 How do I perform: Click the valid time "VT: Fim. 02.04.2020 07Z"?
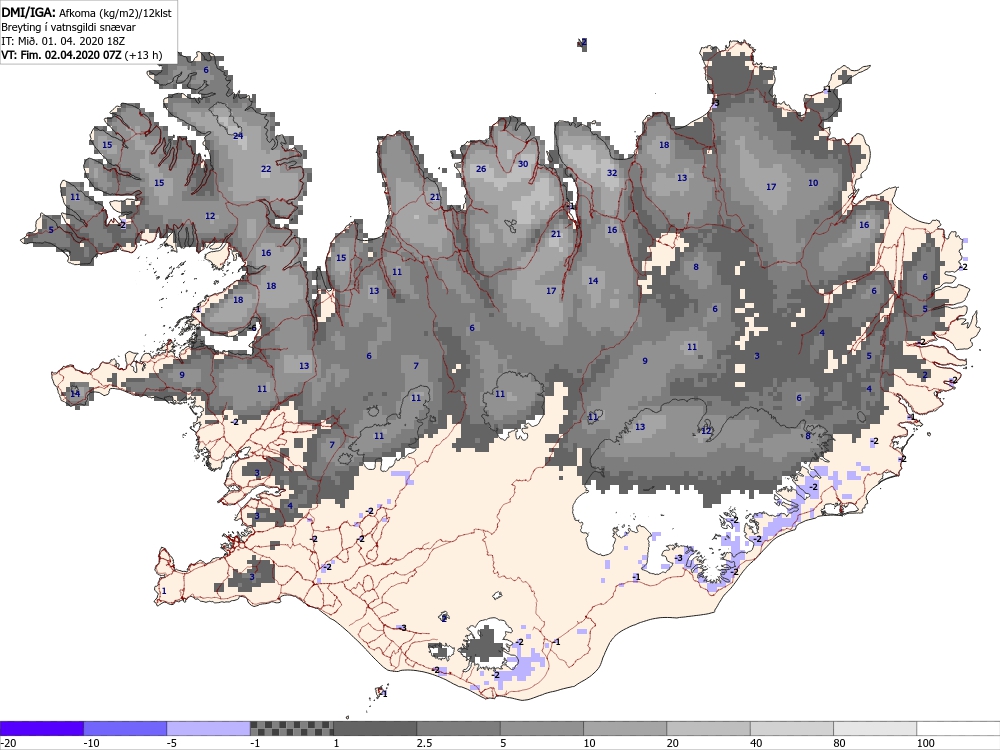(61, 55)
